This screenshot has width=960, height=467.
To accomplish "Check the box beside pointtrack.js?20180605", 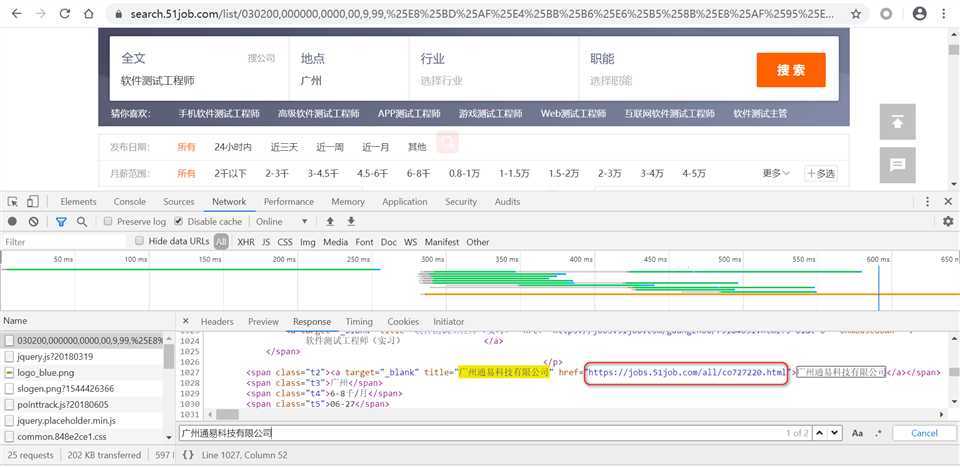I will click(9, 405).
